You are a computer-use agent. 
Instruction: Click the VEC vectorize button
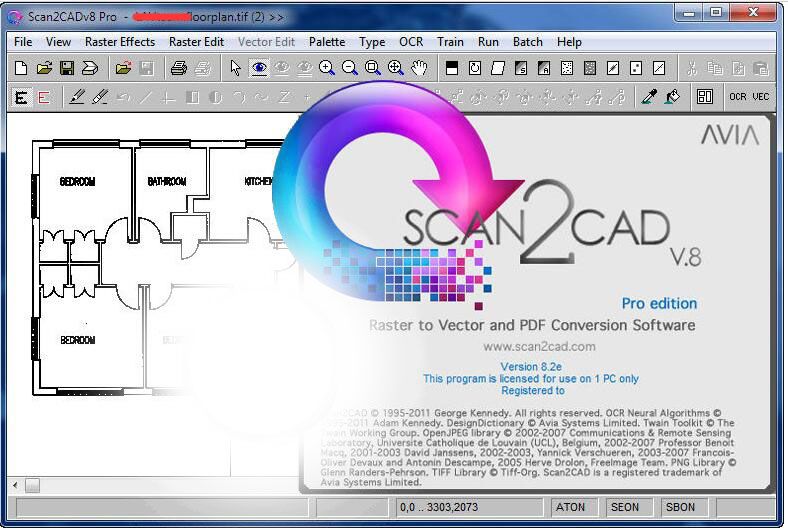tap(761, 97)
